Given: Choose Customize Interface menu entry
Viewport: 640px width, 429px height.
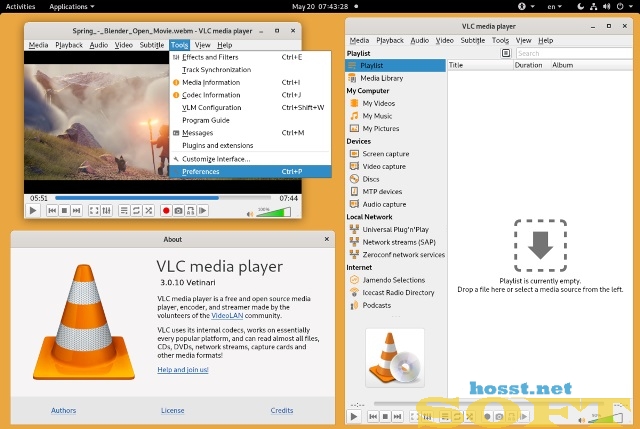Looking at the screenshot, I should (x=250, y=159).
